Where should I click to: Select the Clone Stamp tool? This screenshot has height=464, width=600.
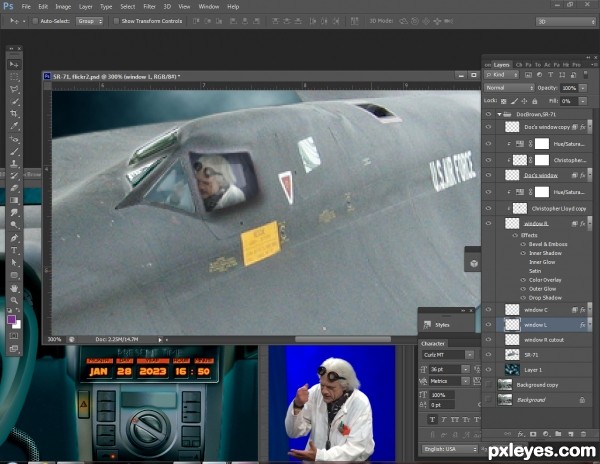point(14,163)
